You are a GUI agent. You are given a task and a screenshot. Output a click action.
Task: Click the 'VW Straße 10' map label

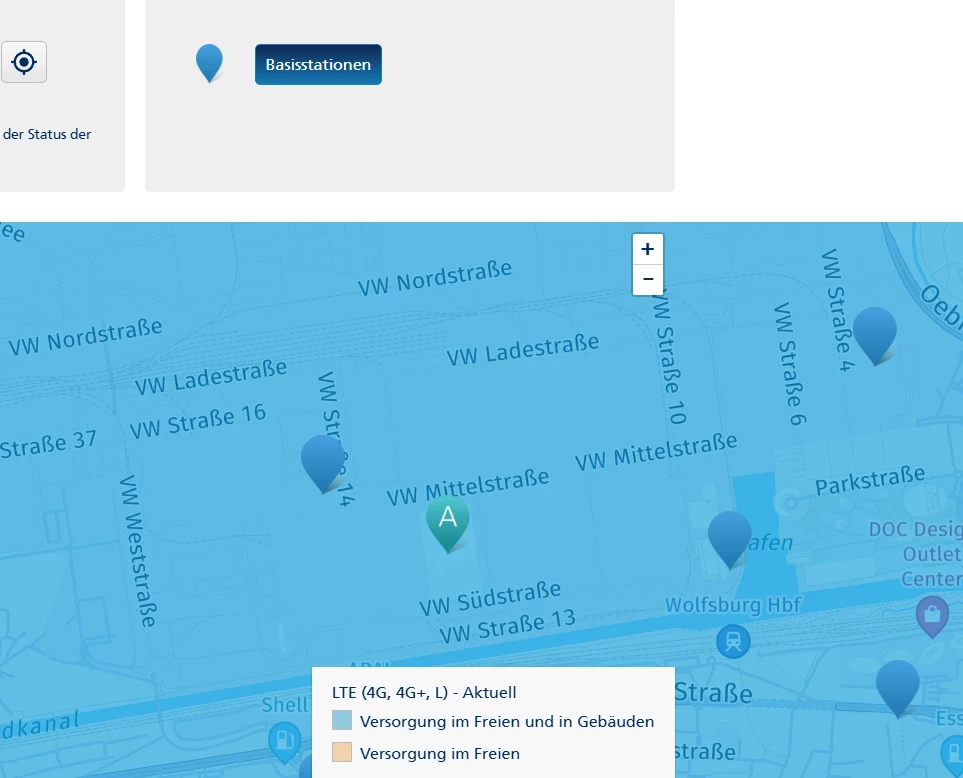[x=669, y=357]
